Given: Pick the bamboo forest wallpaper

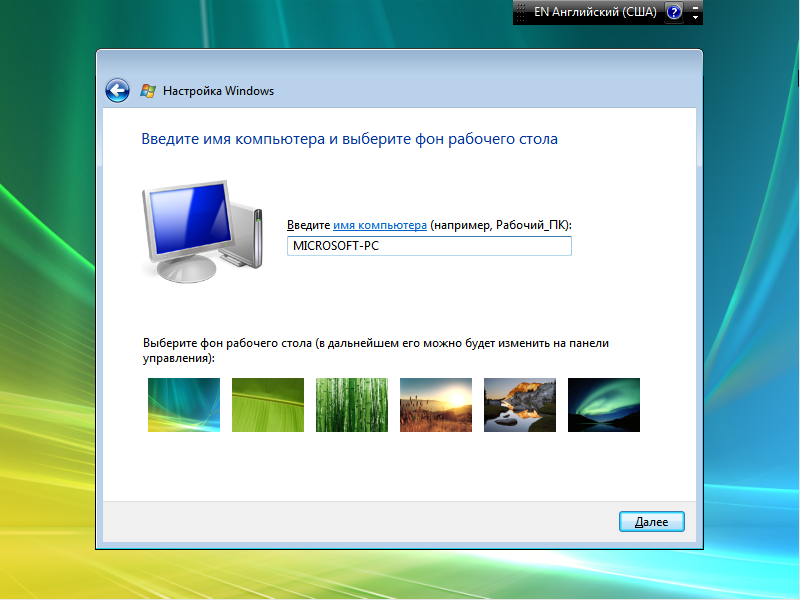Looking at the screenshot, I should tap(352, 405).
